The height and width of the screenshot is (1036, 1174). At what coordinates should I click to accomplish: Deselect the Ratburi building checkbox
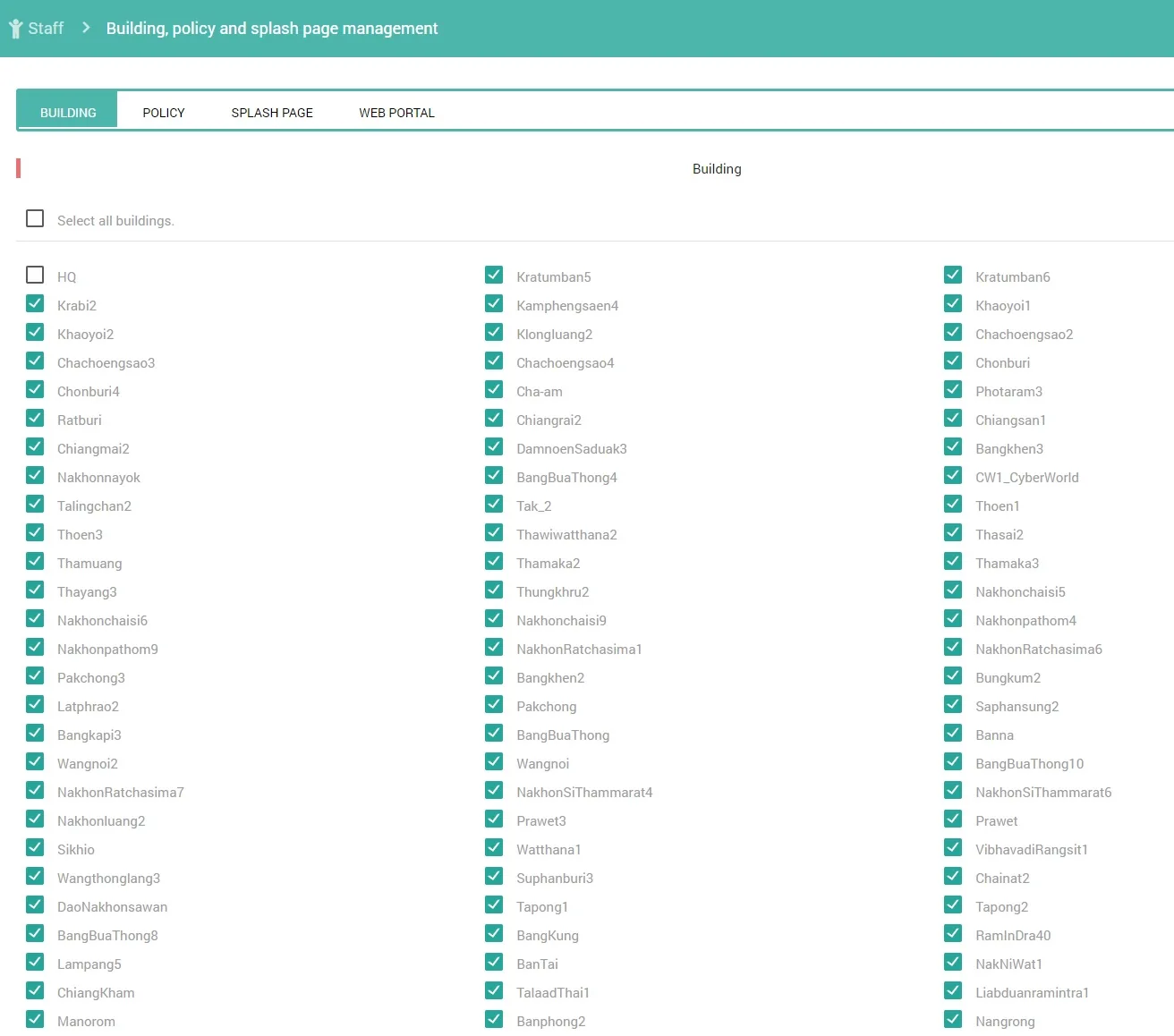(x=35, y=418)
